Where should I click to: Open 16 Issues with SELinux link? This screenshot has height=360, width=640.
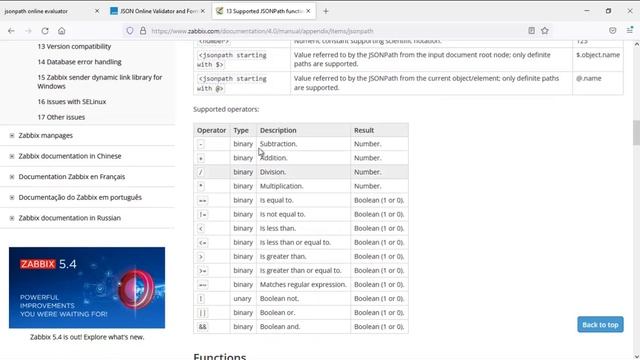[x=72, y=102]
